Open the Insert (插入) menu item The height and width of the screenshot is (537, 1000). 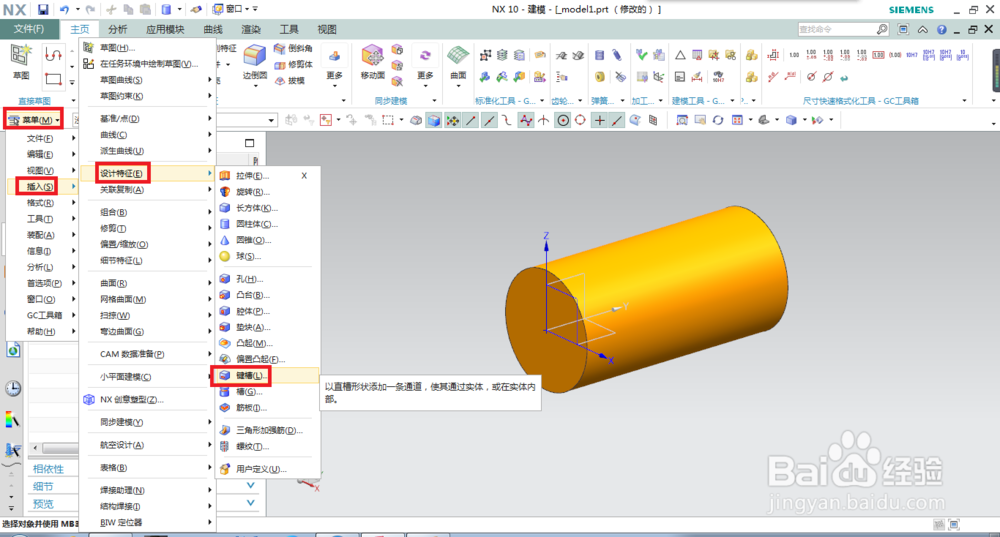[x=42, y=186]
